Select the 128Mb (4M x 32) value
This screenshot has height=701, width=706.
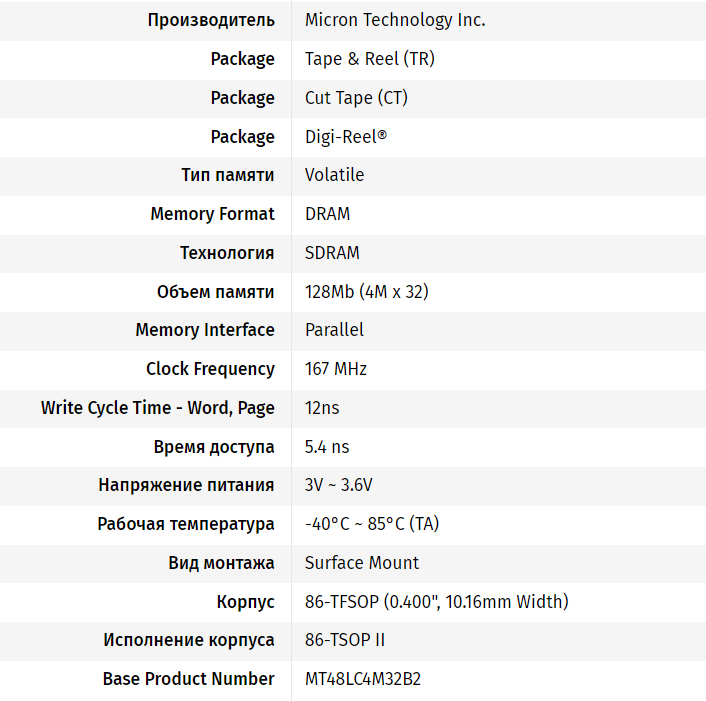(x=367, y=292)
